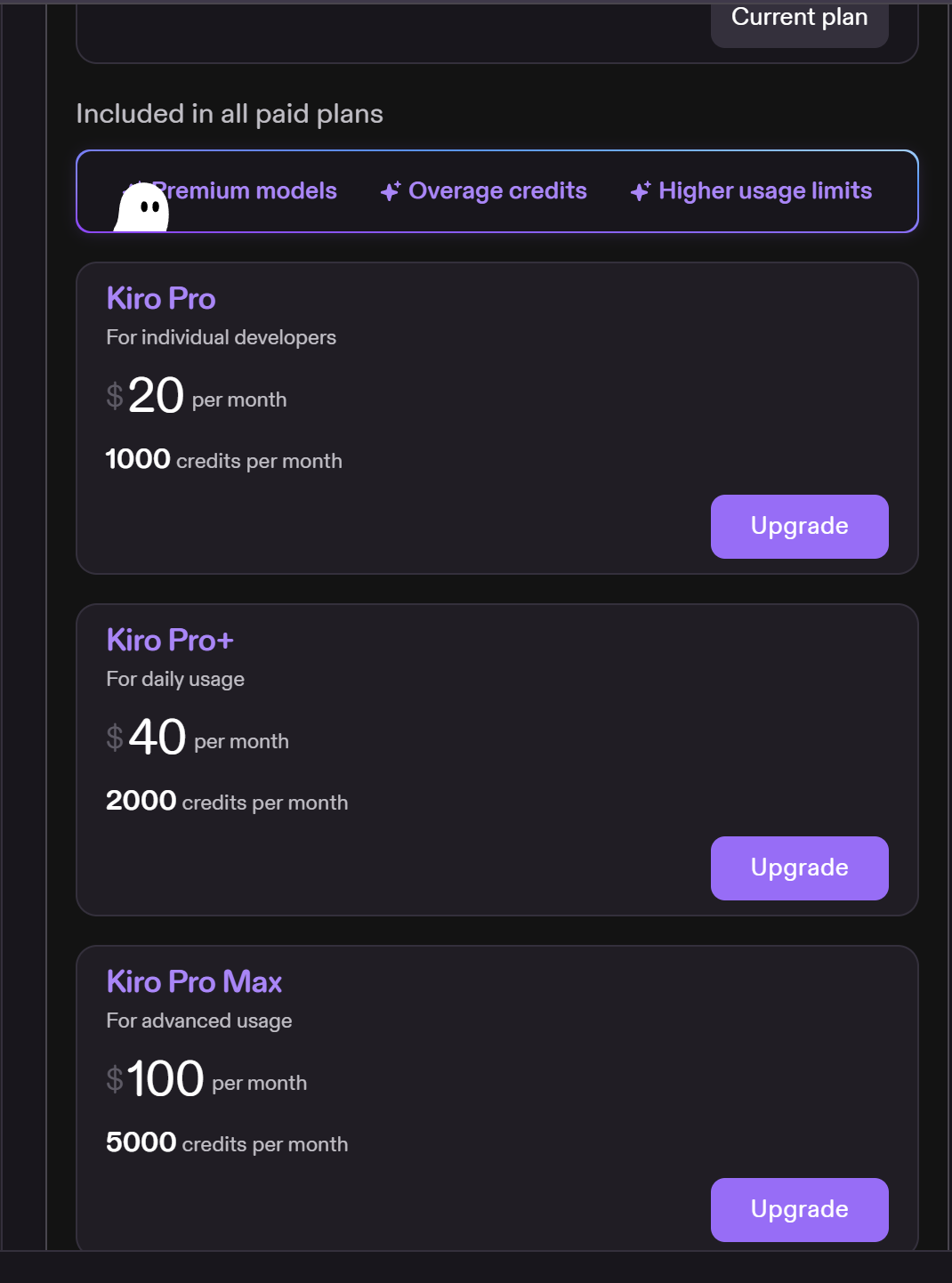Viewport: 952px width, 1283px height.
Task: Click the $20 per month price
Action: pos(197,395)
